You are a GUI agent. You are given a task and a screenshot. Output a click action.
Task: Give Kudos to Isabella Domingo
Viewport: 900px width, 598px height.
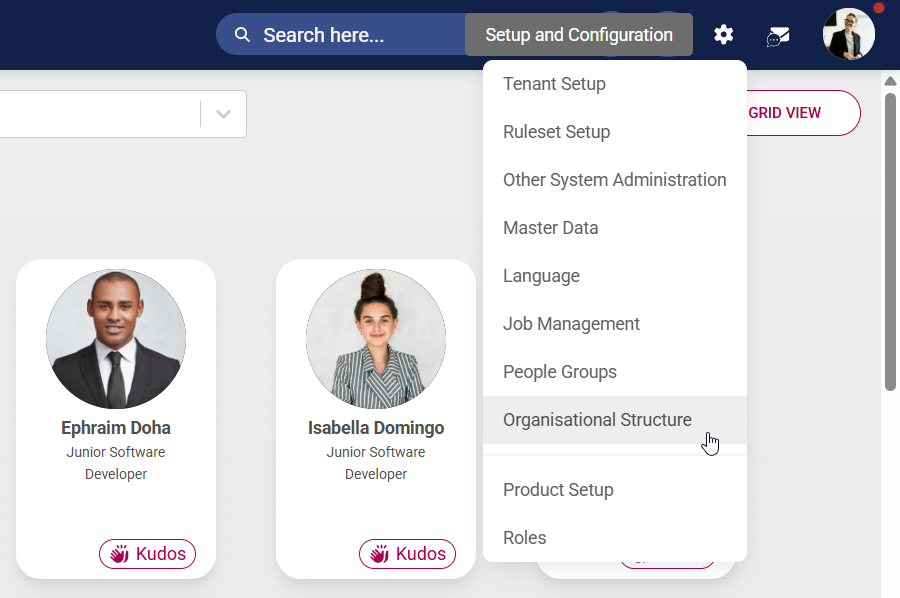pyautogui.click(x=407, y=553)
